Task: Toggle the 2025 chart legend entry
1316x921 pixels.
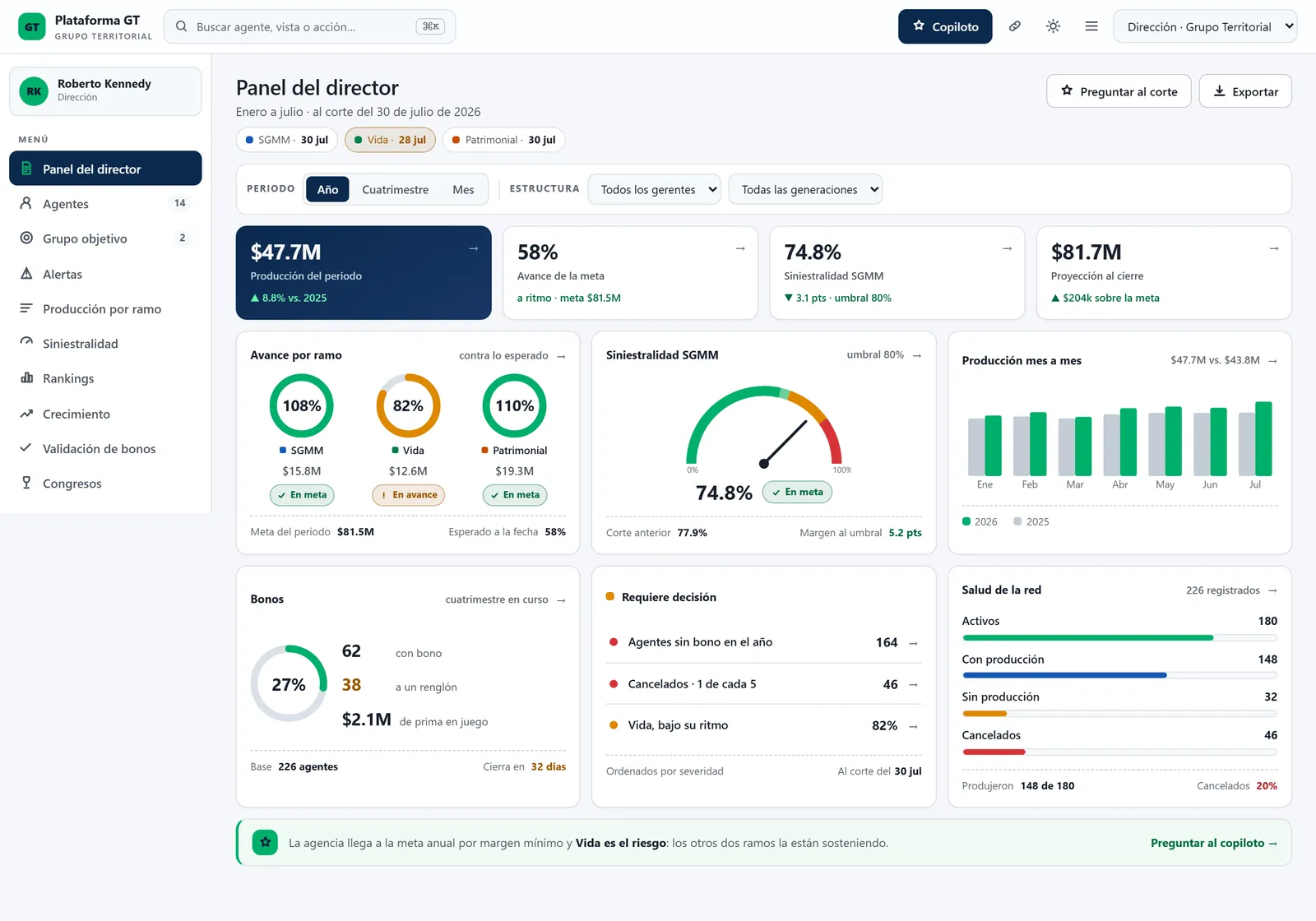Action: click(1031, 521)
